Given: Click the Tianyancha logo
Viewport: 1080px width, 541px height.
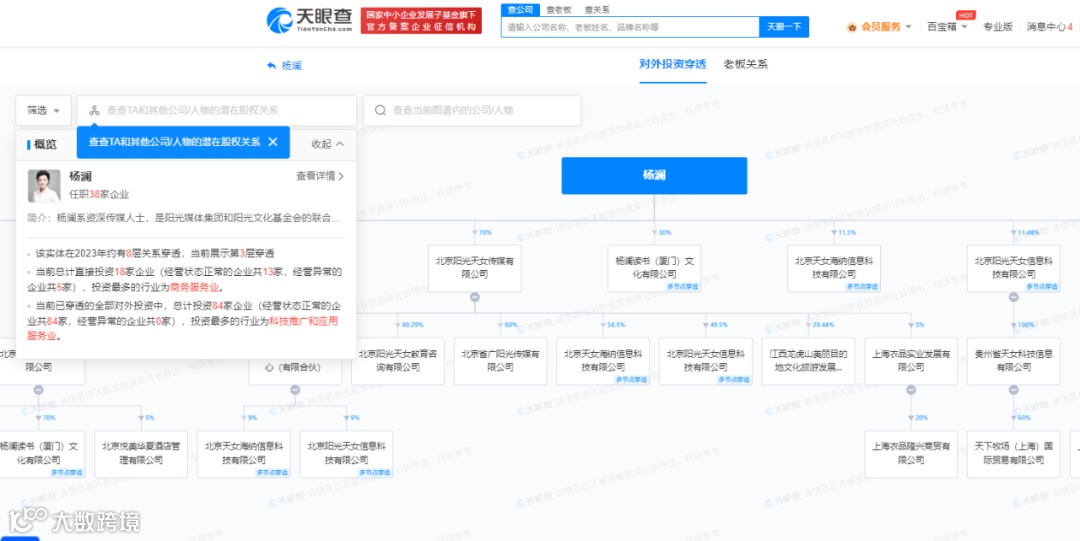Looking at the screenshot, I should click(x=310, y=19).
